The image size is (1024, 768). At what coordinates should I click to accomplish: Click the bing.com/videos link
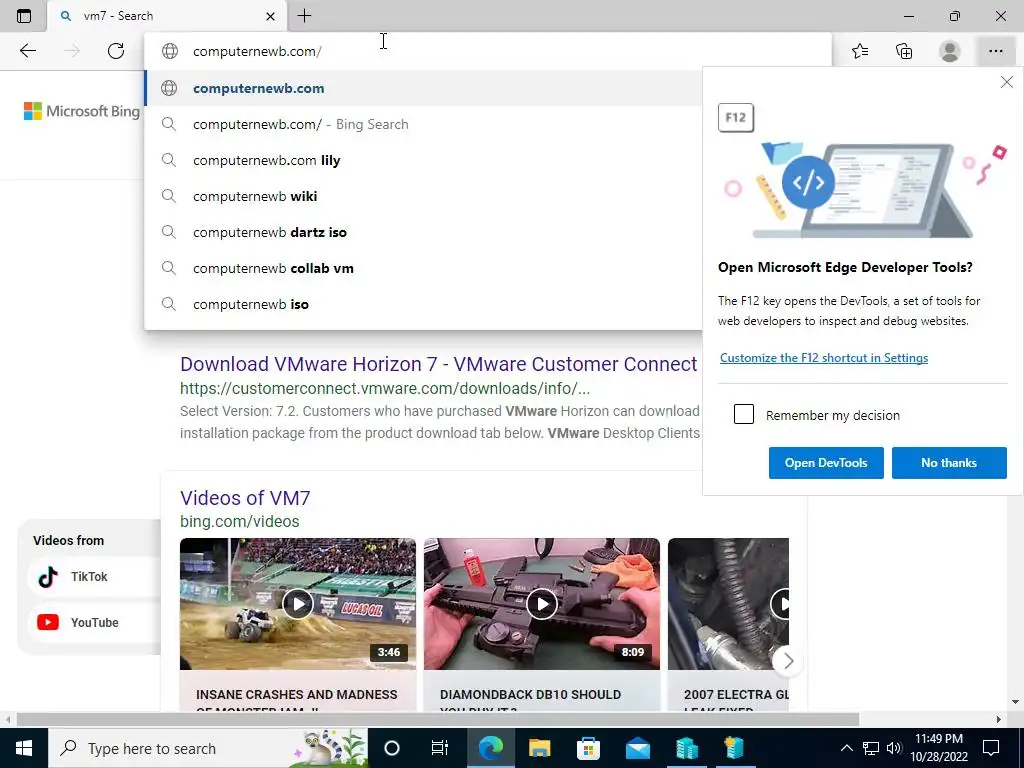pos(240,521)
